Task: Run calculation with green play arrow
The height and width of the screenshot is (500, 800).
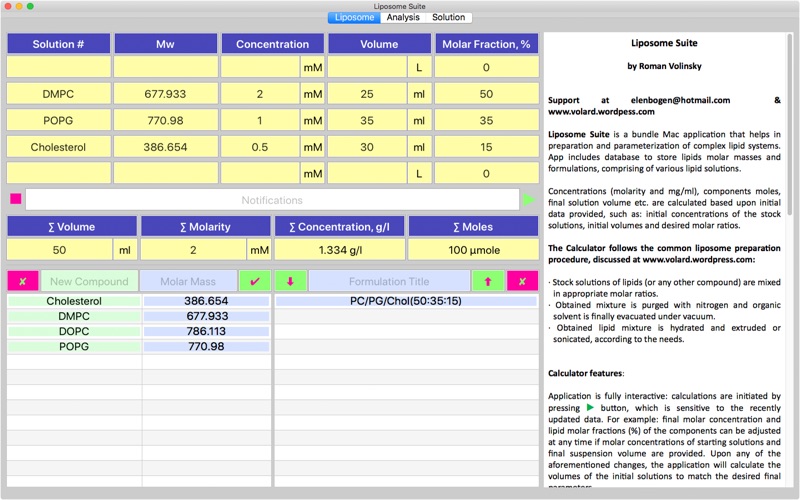Action: pos(530,200)
